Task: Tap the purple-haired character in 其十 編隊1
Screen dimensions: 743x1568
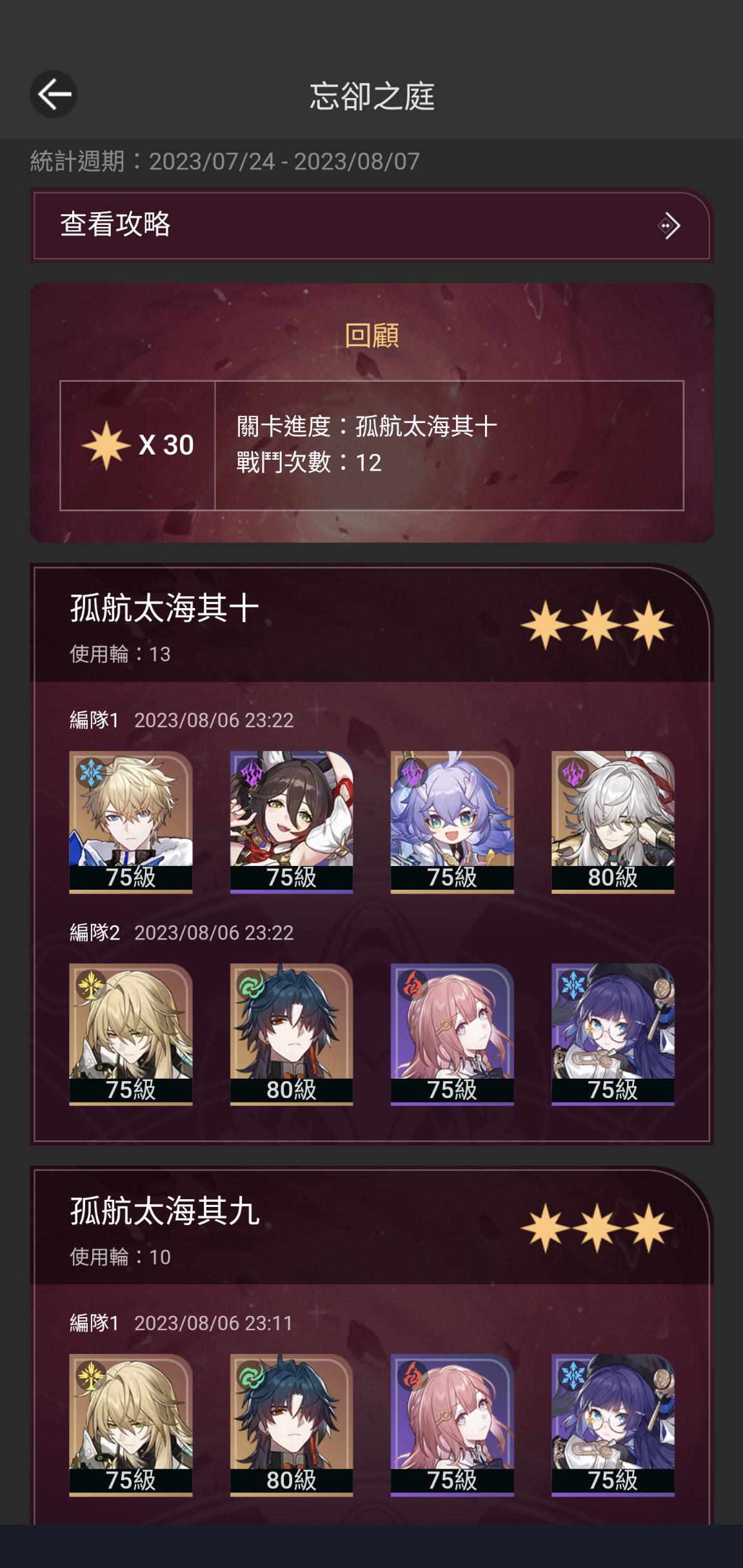Action: [452, 822]
